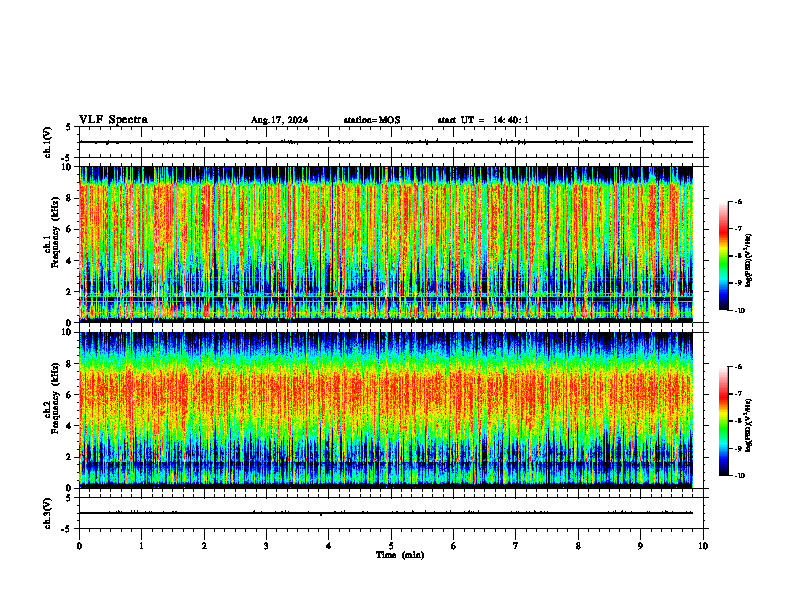Click the "-10" label on ch.2 color bar
792x612 pixels.
[x=739, y=476]
